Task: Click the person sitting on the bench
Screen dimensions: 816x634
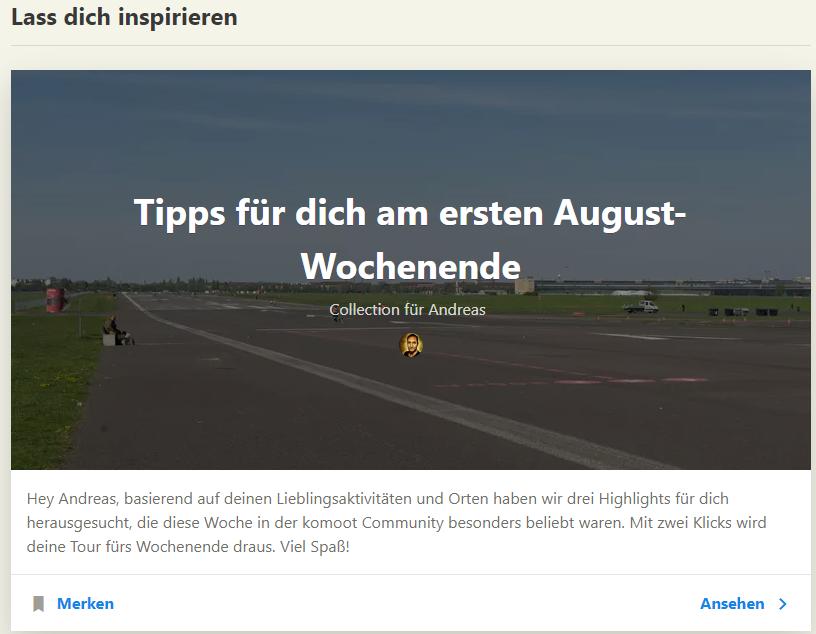Action: 116,331
